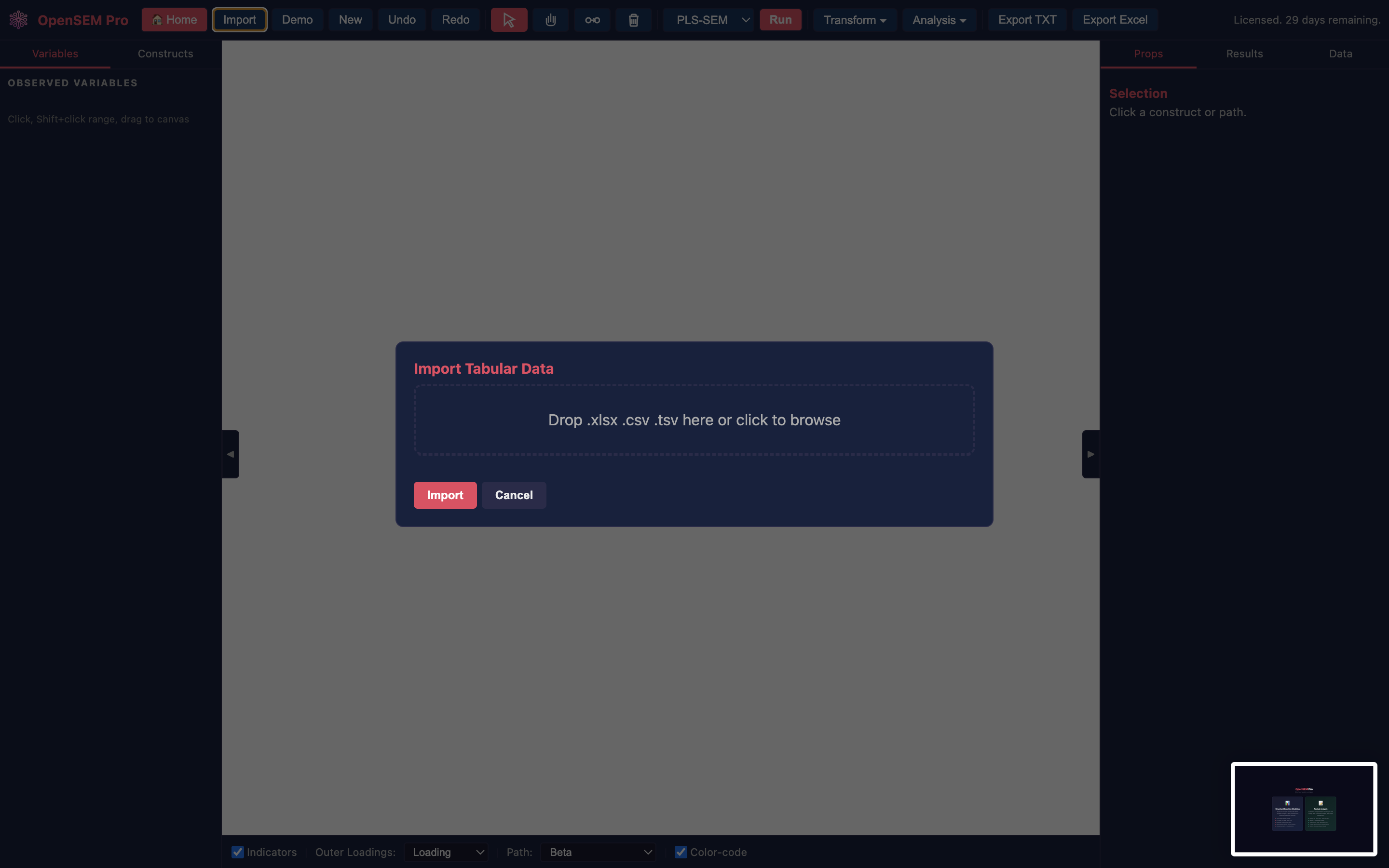Select the path connector tool
Screen dimensions: 1389x868
point(592,19)
